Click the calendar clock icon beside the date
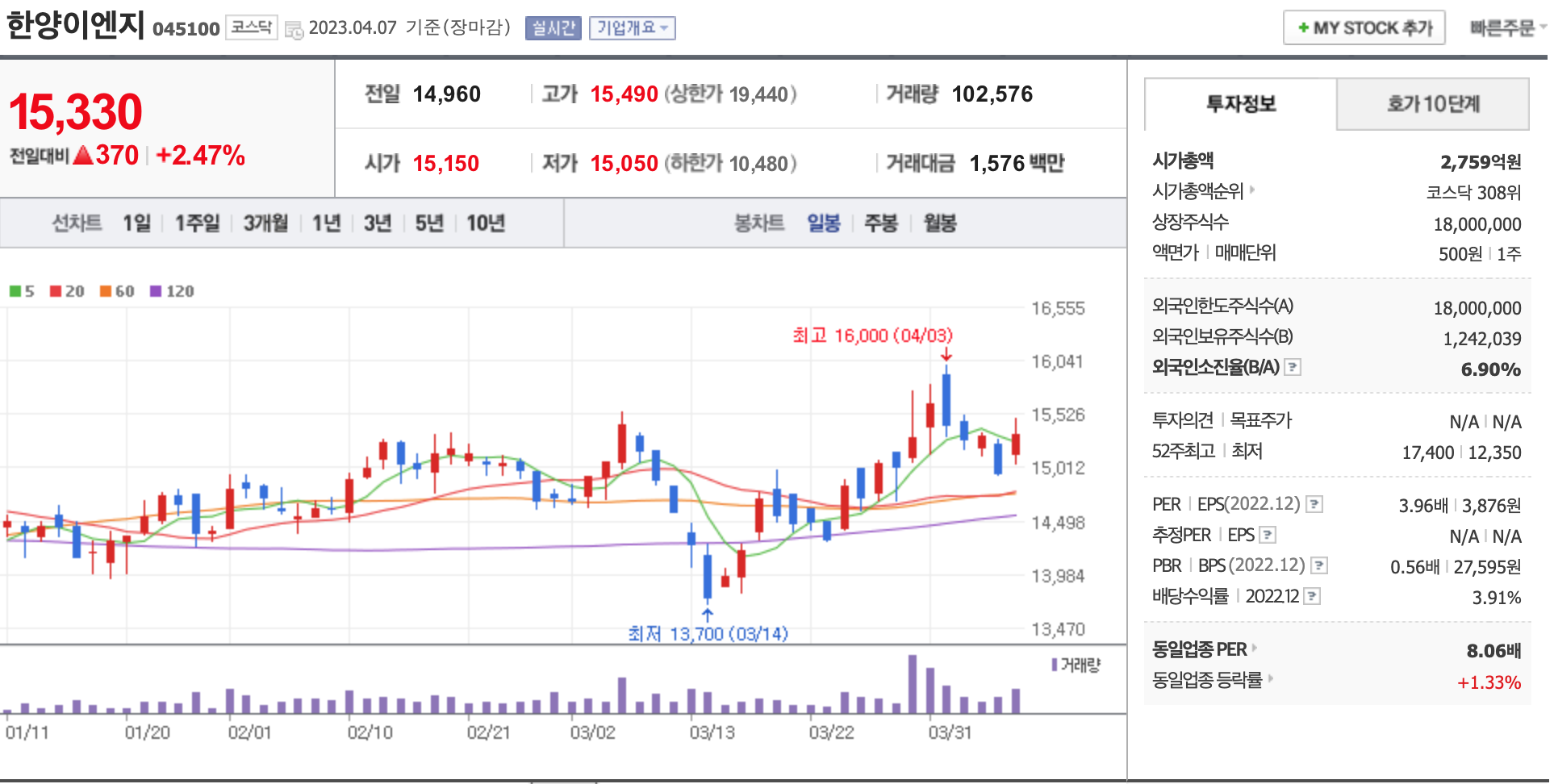The height and width of the screenshot is (784, 1554). tap(294, 30)
